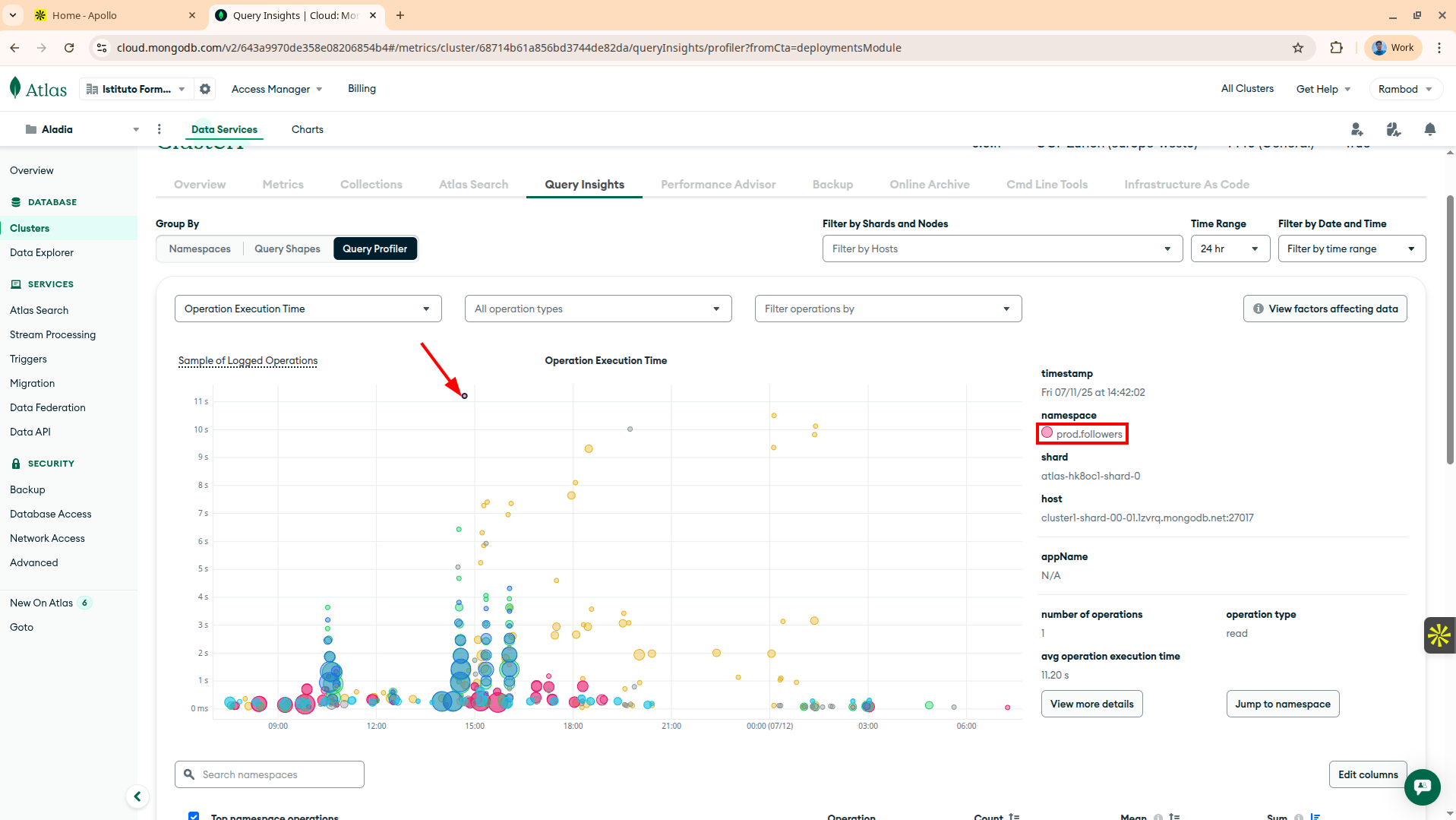This screenshot has height=820, width=1456.
Task: Click the Search namespaces field
Action: (x=269, y=774)
